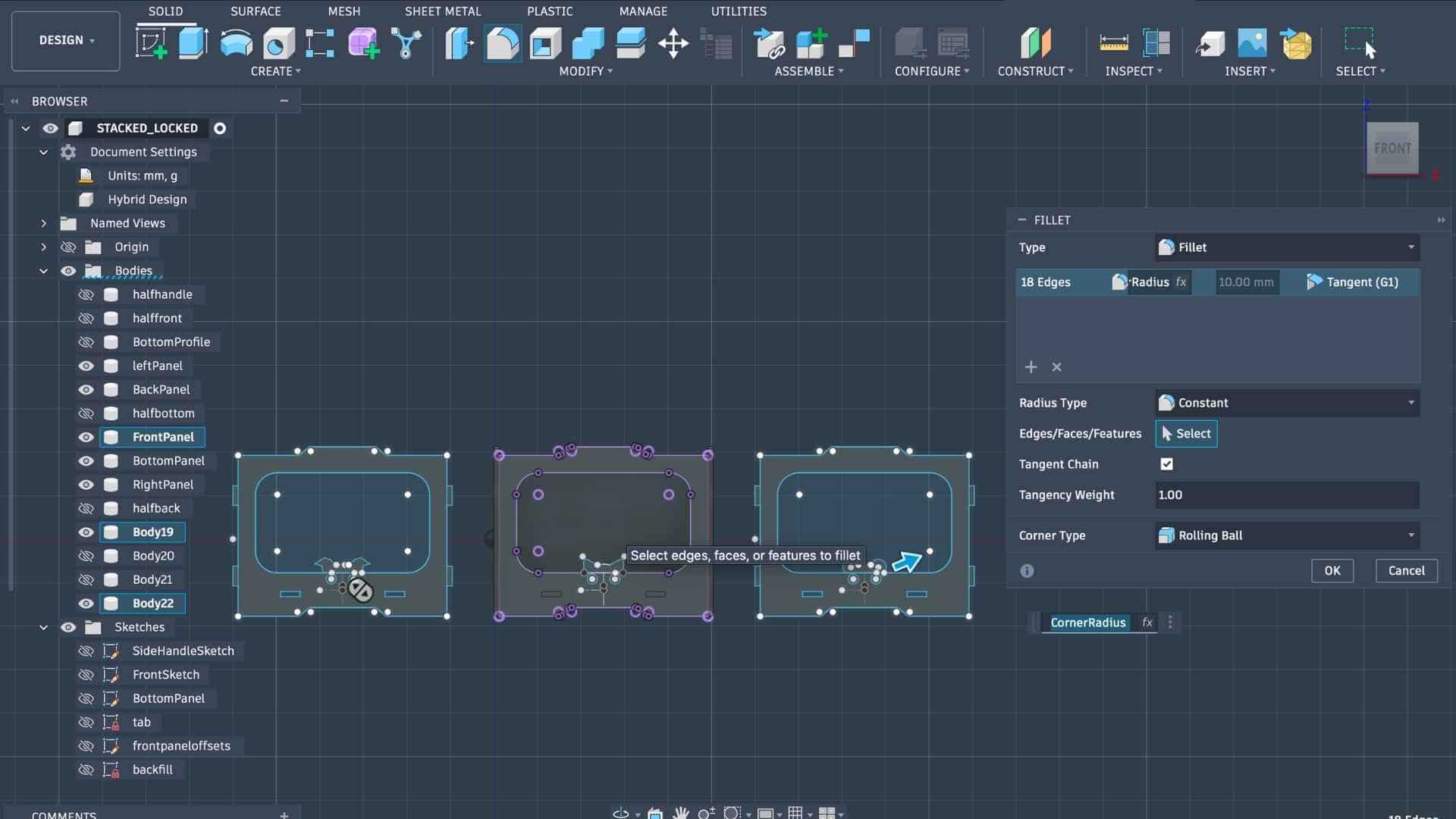Switch to the Sheet Metal tab

tap(442, 11)
